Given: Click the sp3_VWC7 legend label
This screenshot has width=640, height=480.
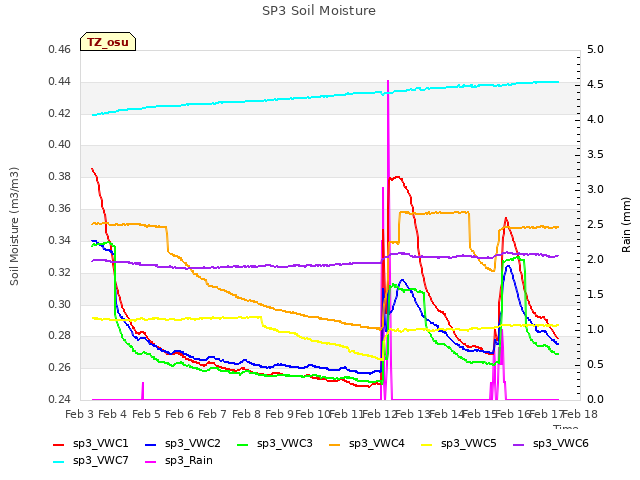Looking at the screenshot, I should (x=101, y=461).
